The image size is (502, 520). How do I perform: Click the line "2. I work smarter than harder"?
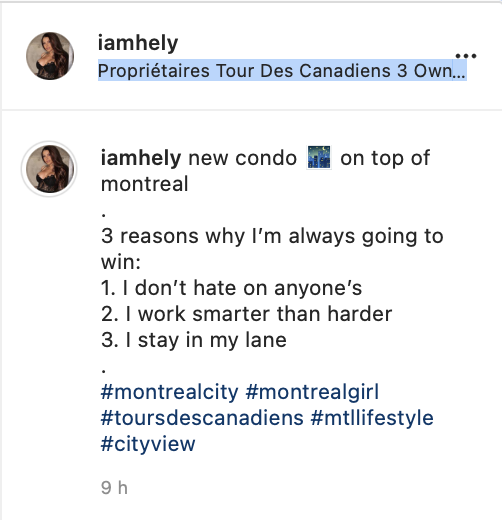[x=246, y=314]
